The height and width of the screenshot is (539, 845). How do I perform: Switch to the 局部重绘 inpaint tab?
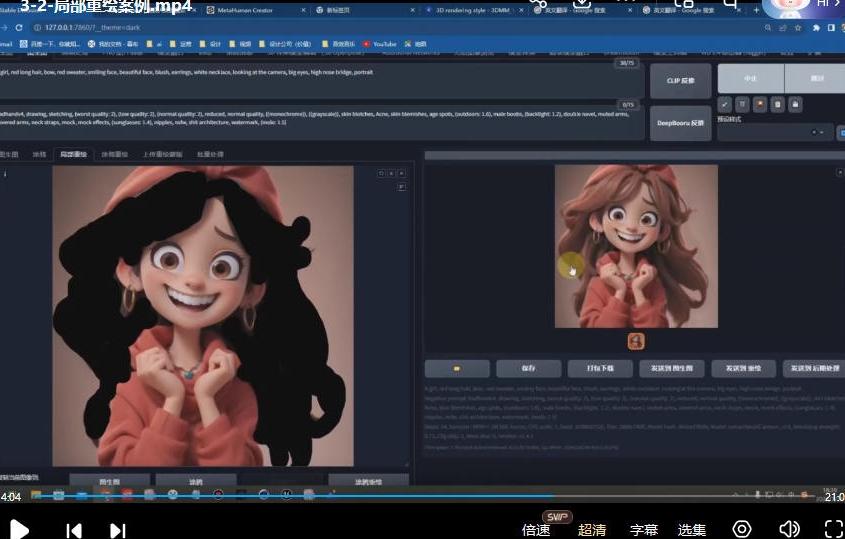point(73,155)
